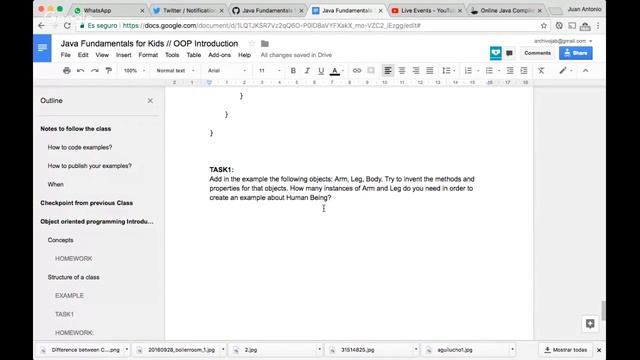Click the Print icon in the toolbar
The image size is (640, 360).
(x=67, y=71)
